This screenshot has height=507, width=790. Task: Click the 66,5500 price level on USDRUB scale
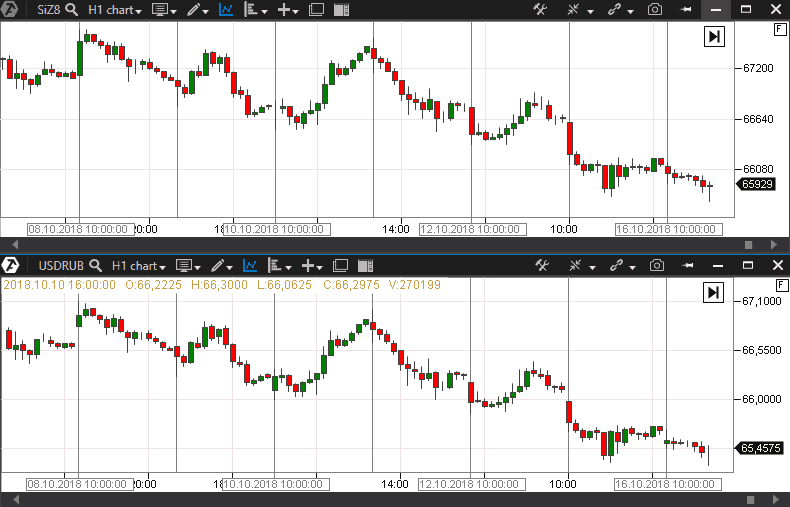pyautogui.click(x=761, y=350)
